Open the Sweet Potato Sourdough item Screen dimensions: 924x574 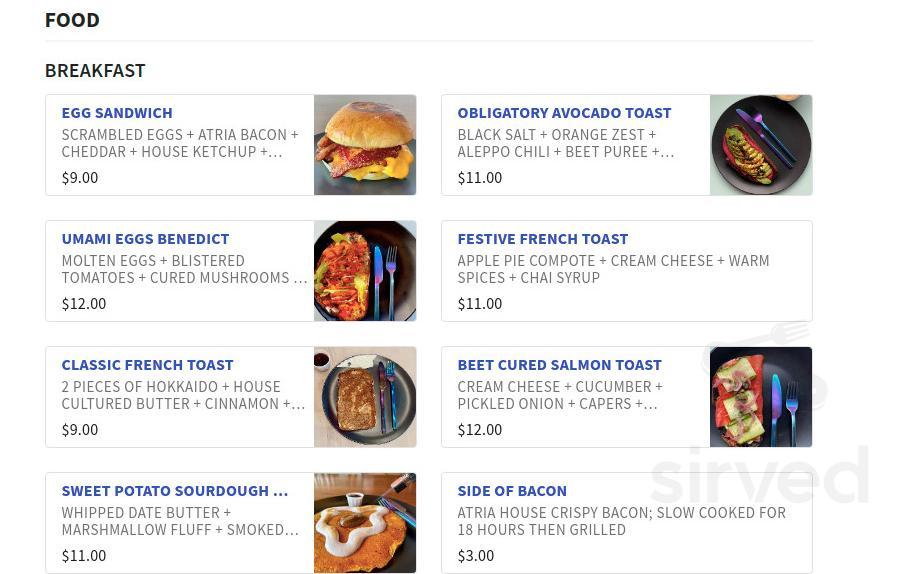(x=174, y=491)
